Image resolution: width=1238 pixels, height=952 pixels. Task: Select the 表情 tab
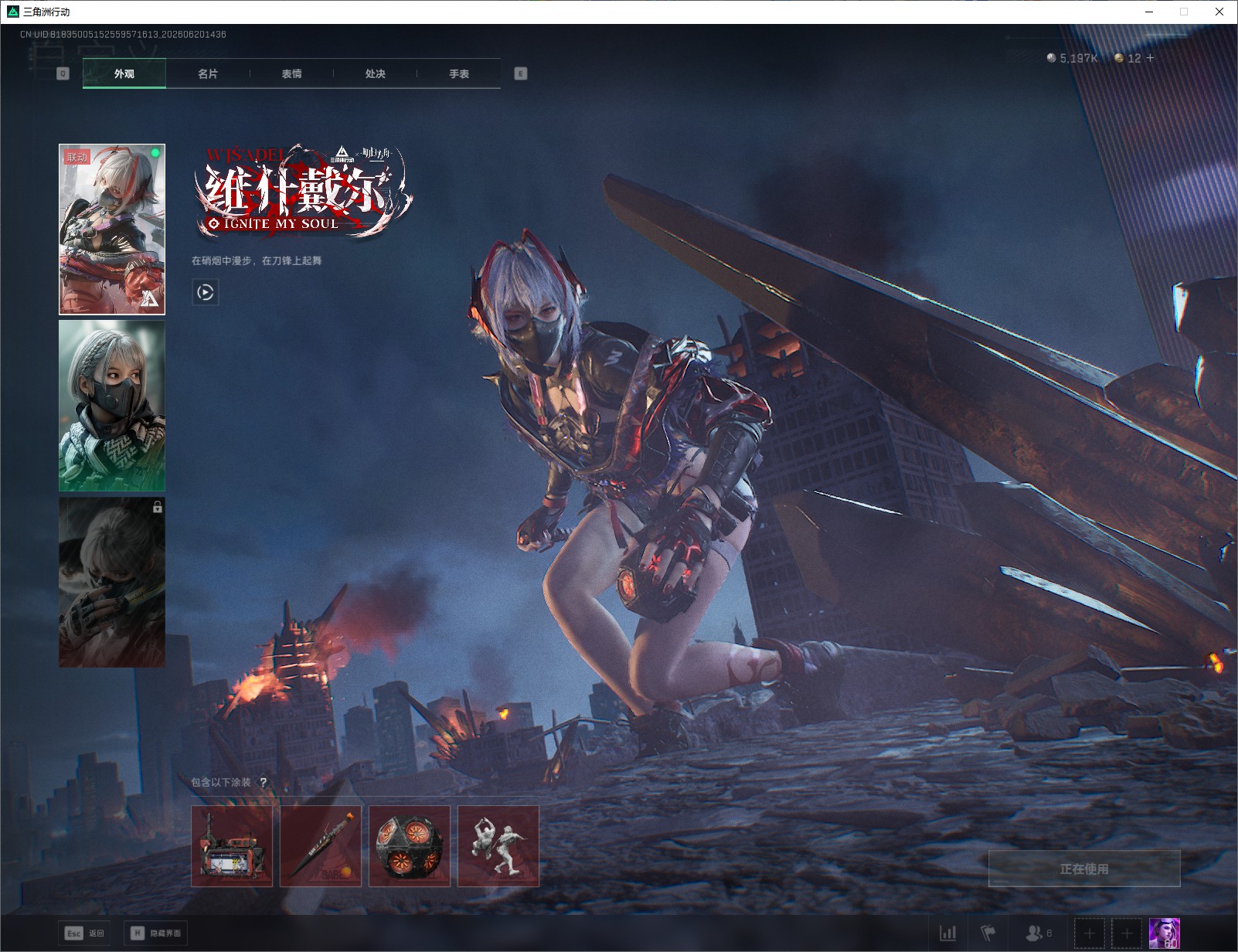291,73
